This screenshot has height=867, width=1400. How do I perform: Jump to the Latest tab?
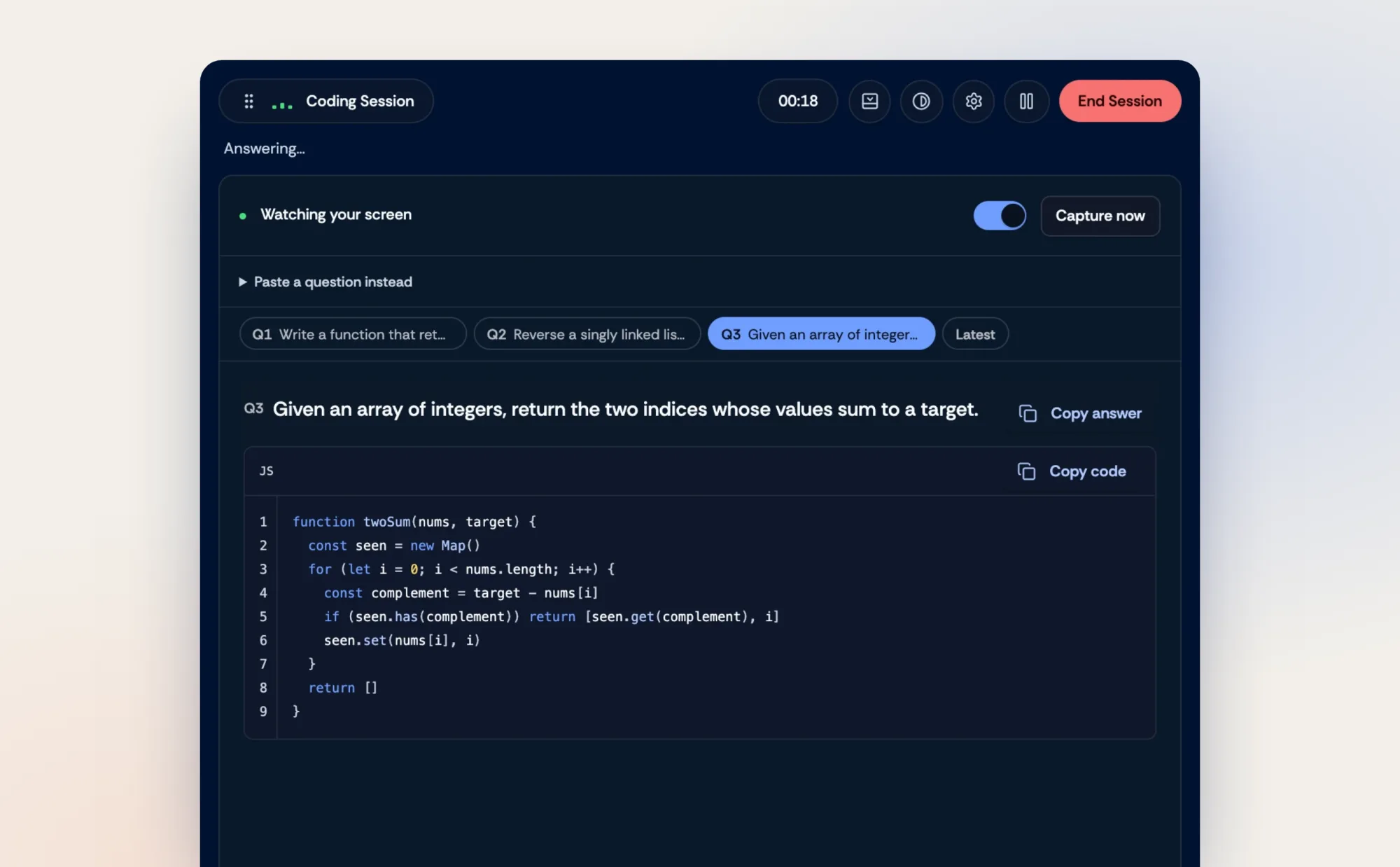pos(975,334)
